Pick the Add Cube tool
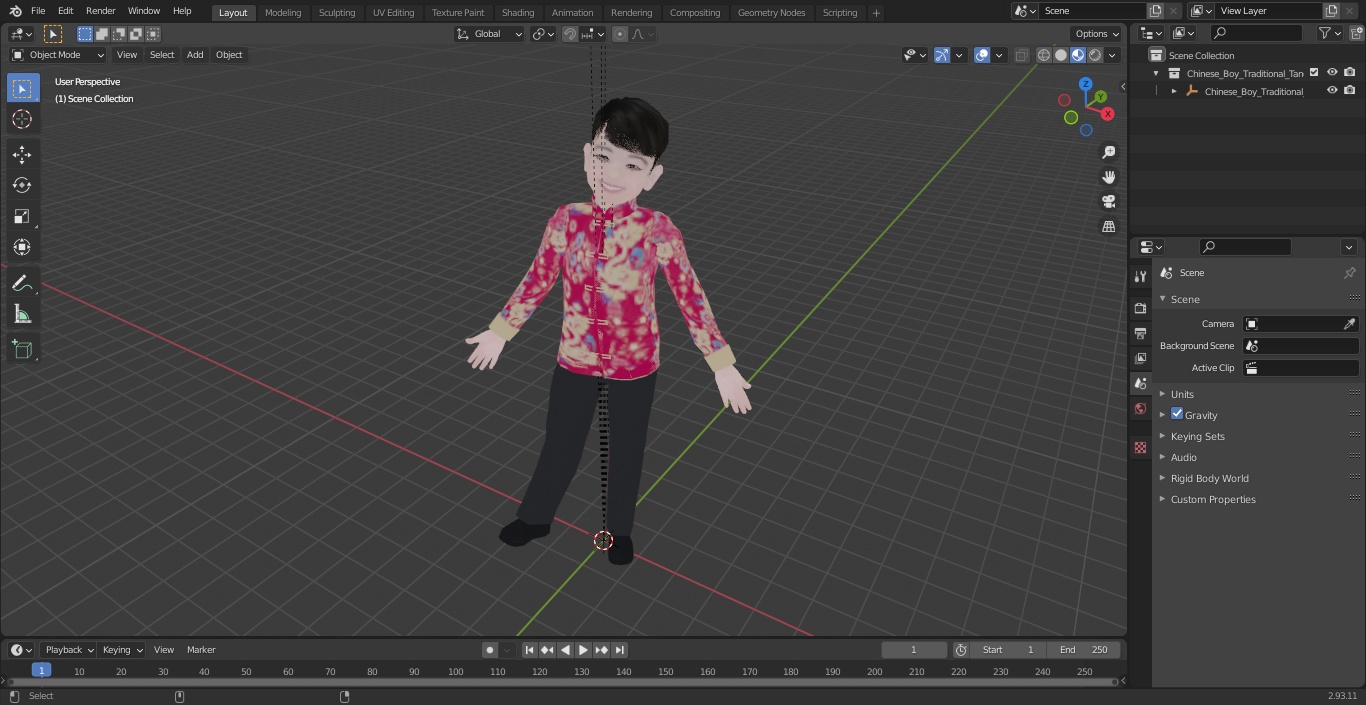The image size is (1366, 705). (22, 350)
